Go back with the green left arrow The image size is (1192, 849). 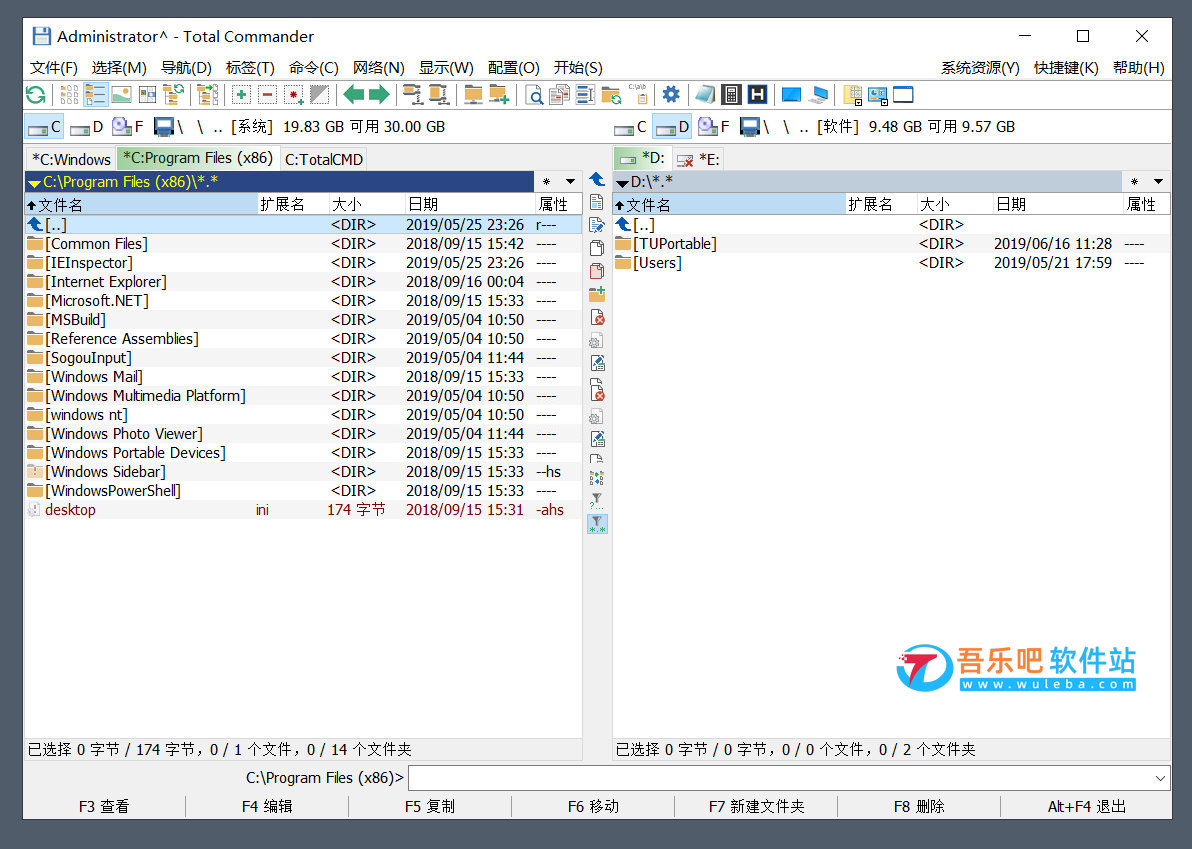353,95
